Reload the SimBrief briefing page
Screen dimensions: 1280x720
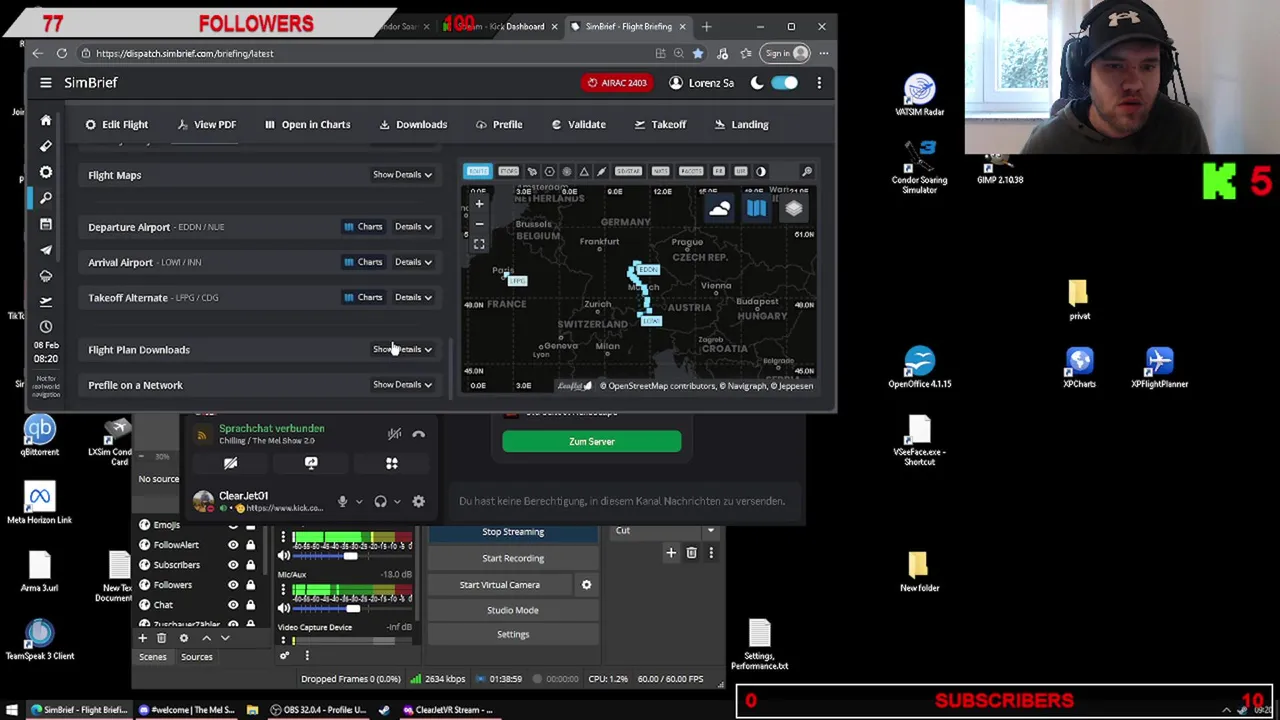(62, 54)
